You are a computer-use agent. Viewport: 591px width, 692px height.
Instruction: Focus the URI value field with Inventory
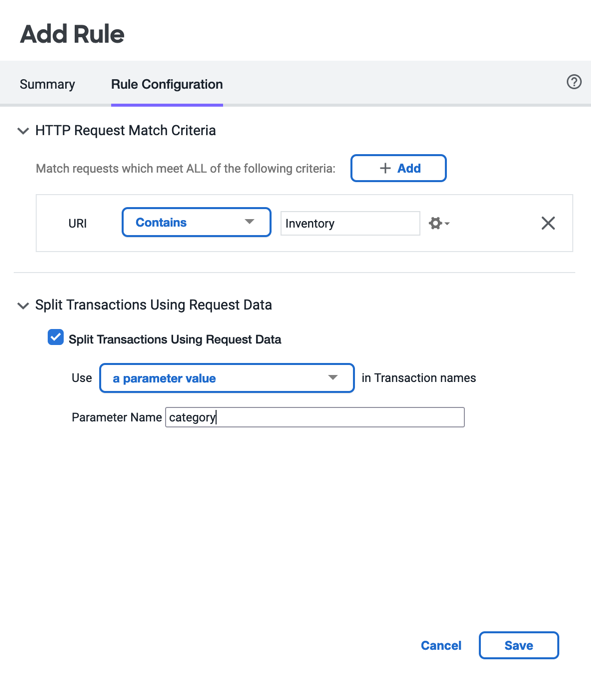(350, 223)
